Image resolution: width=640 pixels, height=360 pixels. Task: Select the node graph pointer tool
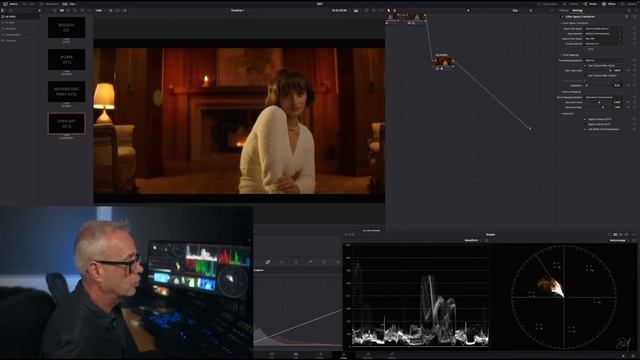click(x=389, y=11)
